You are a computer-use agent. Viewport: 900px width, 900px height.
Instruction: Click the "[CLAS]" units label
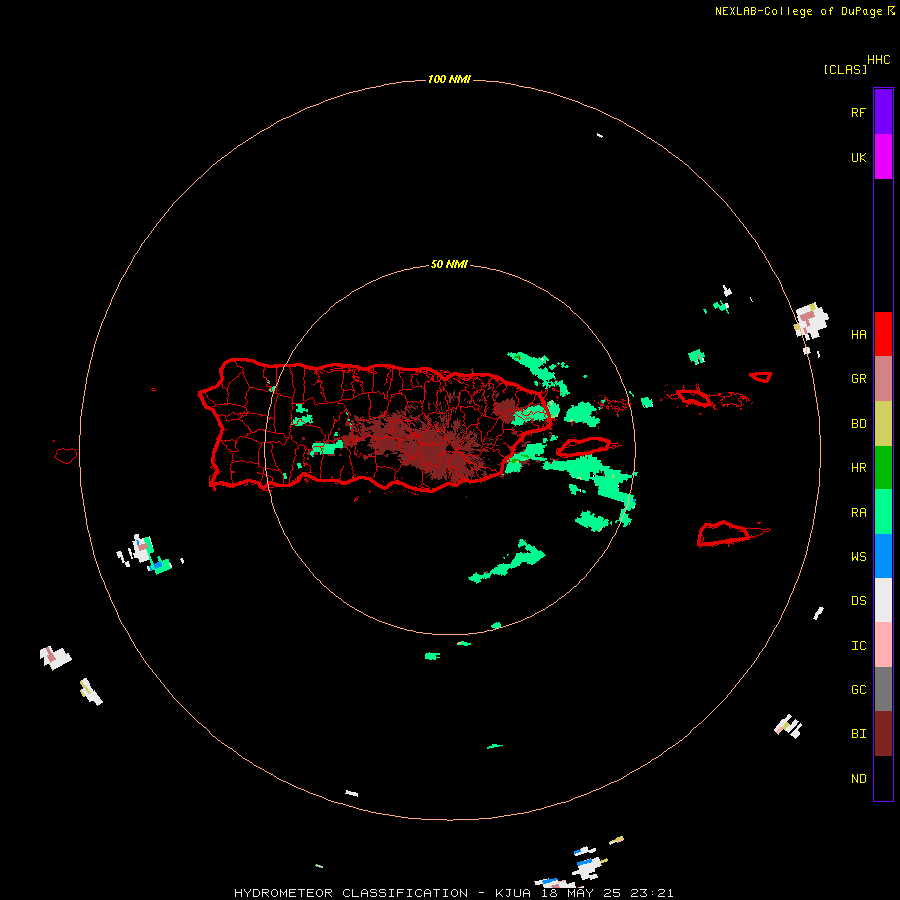(x=845, y=69)
